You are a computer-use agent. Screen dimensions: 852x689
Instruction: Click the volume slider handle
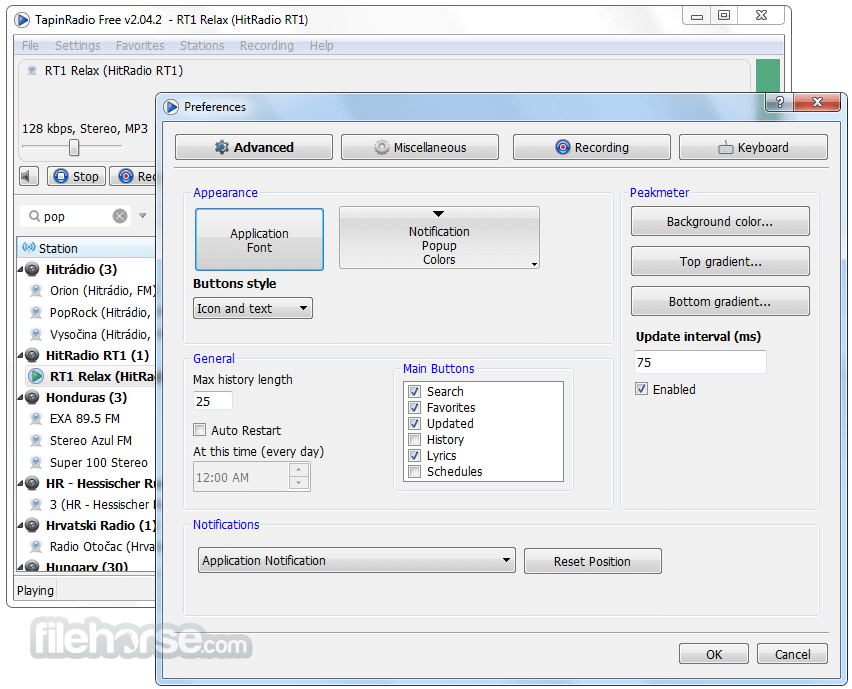pyautogui.click(x=74, y=147)
